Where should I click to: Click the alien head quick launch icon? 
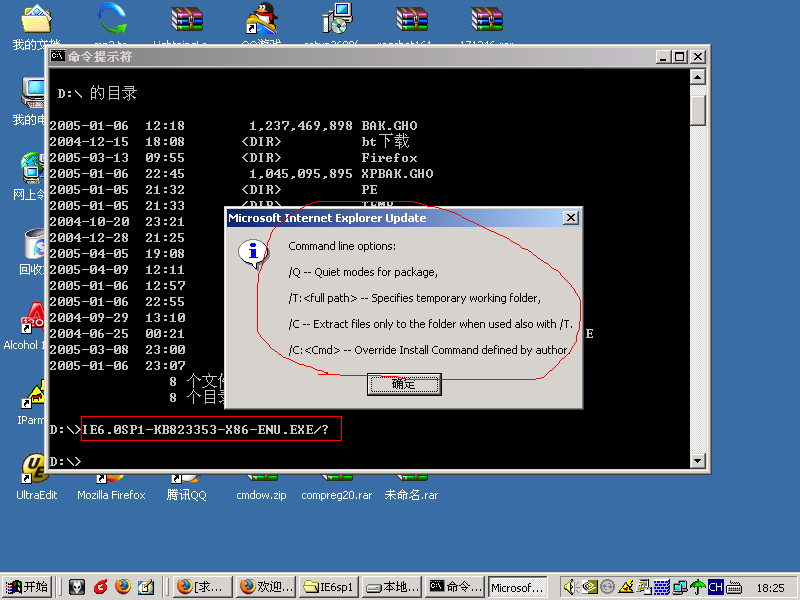coord(77,587)
